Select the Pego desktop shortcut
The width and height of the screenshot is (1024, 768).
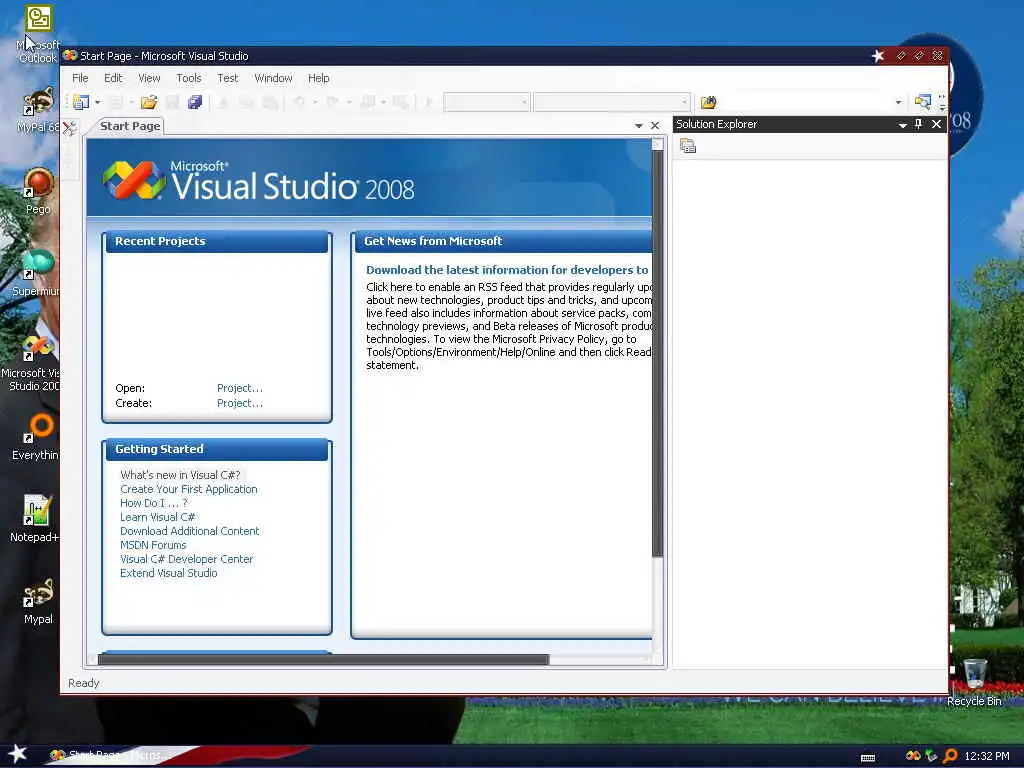coord(38,191)
